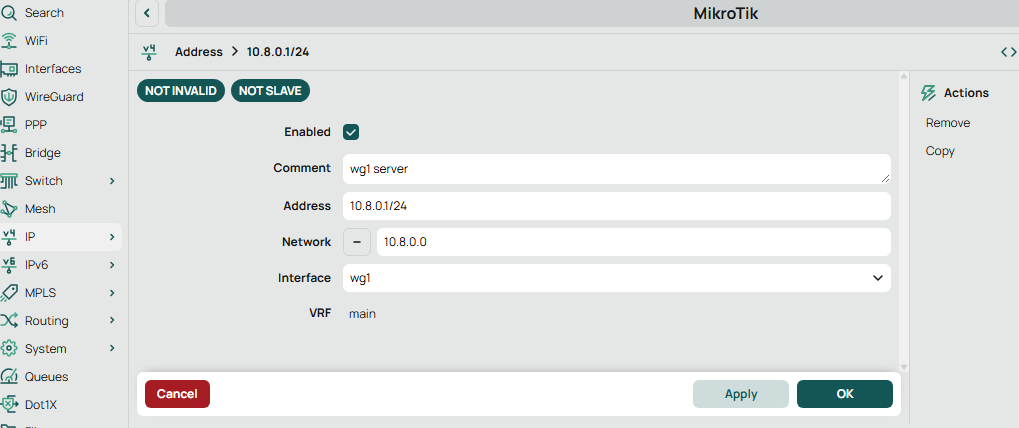
Task: Click the NOT SLAVE status badge
Action: [x=270, y=91]
